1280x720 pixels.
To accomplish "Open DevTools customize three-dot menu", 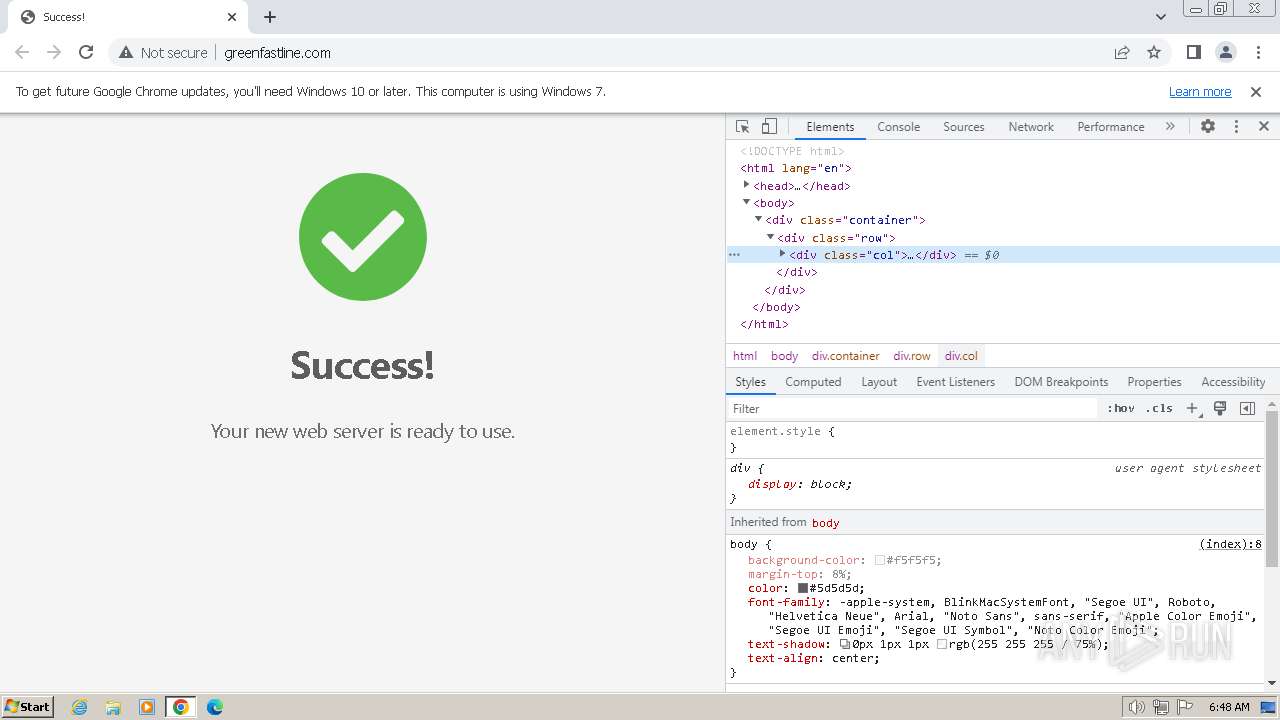I will [x=1236, y=127].
